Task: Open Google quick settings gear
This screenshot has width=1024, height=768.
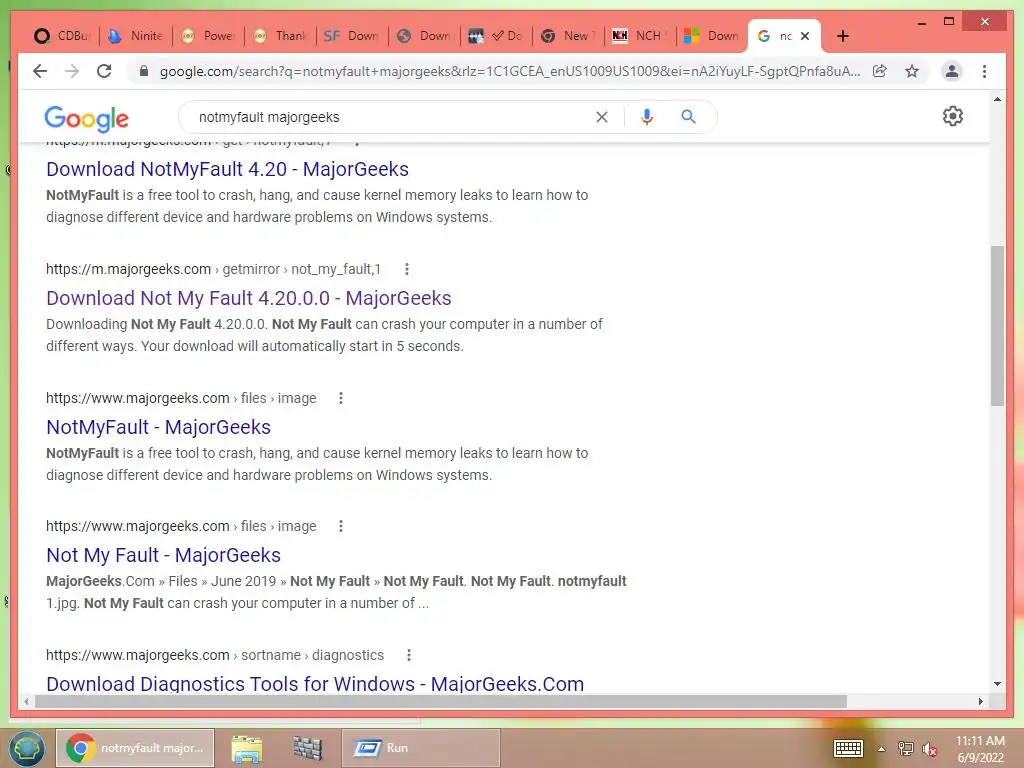Action: 953,116
